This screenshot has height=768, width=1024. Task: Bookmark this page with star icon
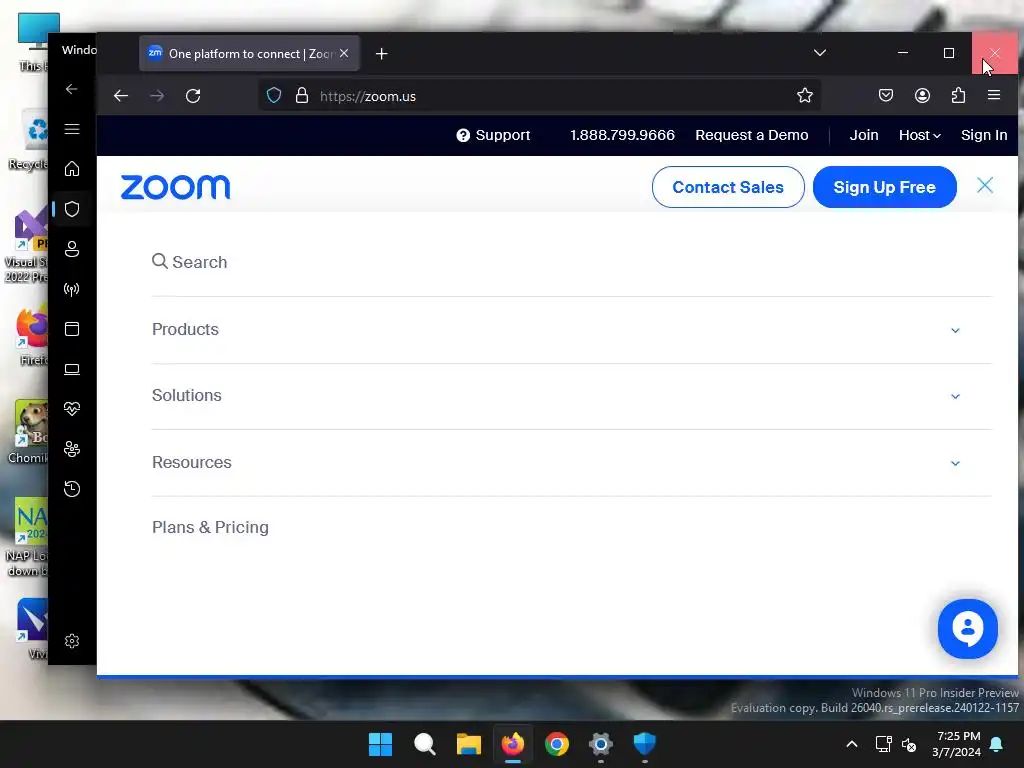(805, 95)
